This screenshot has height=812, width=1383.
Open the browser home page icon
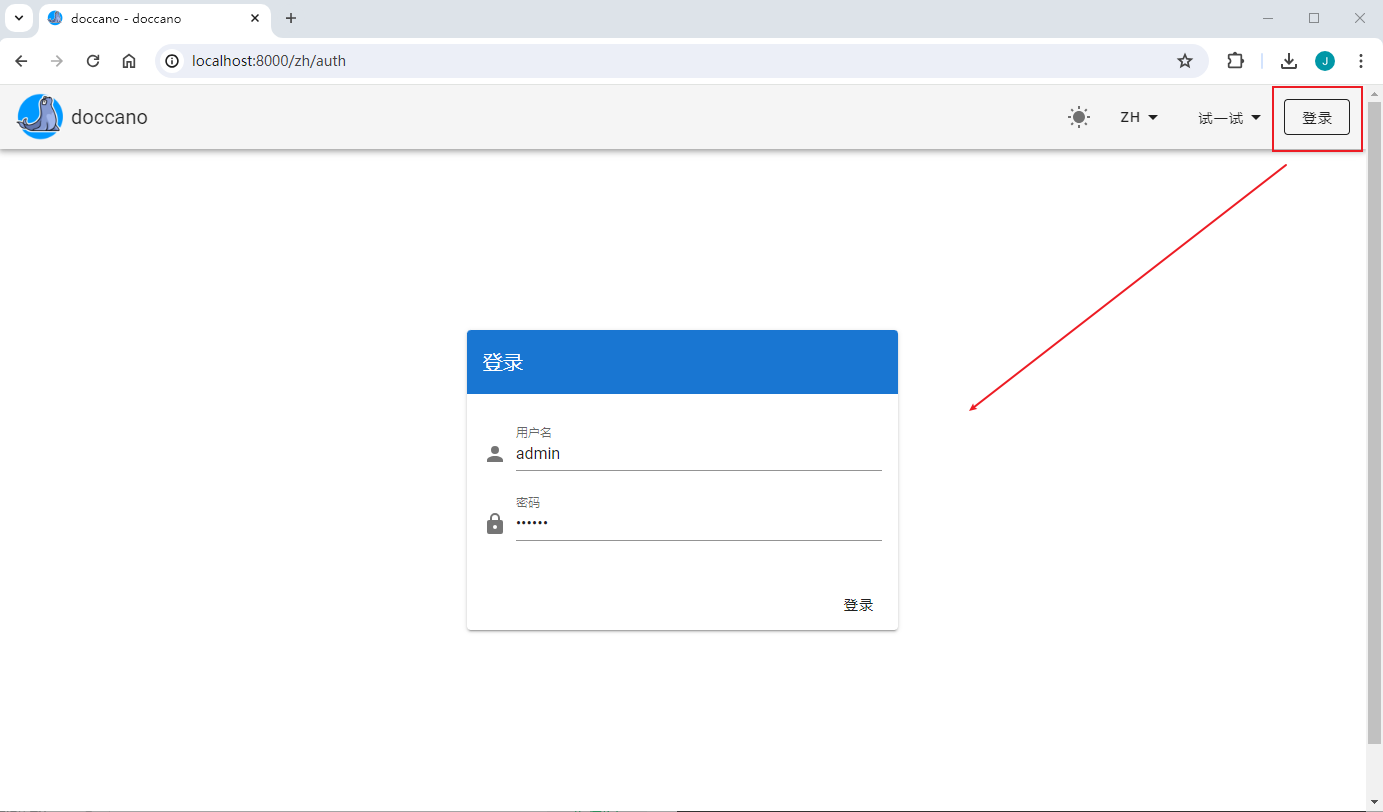coord(129,61)
